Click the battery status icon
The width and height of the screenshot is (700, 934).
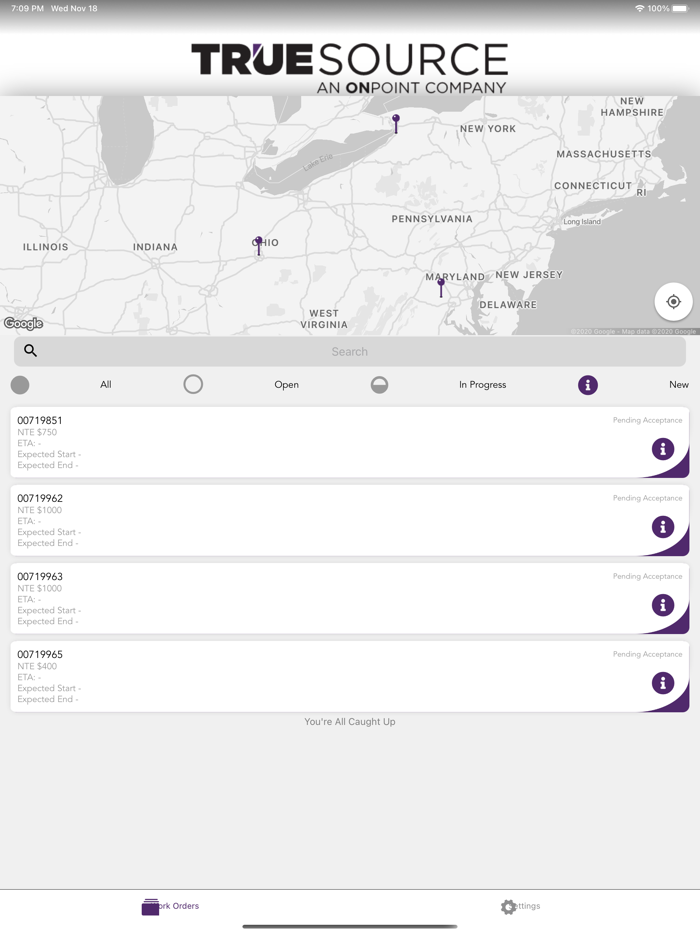coord(680,8)
